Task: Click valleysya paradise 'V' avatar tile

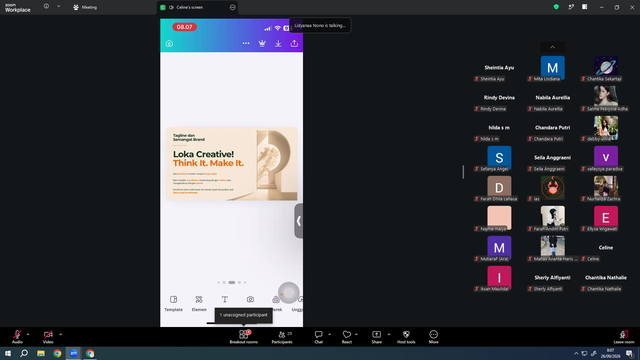Action: point(606,158)
